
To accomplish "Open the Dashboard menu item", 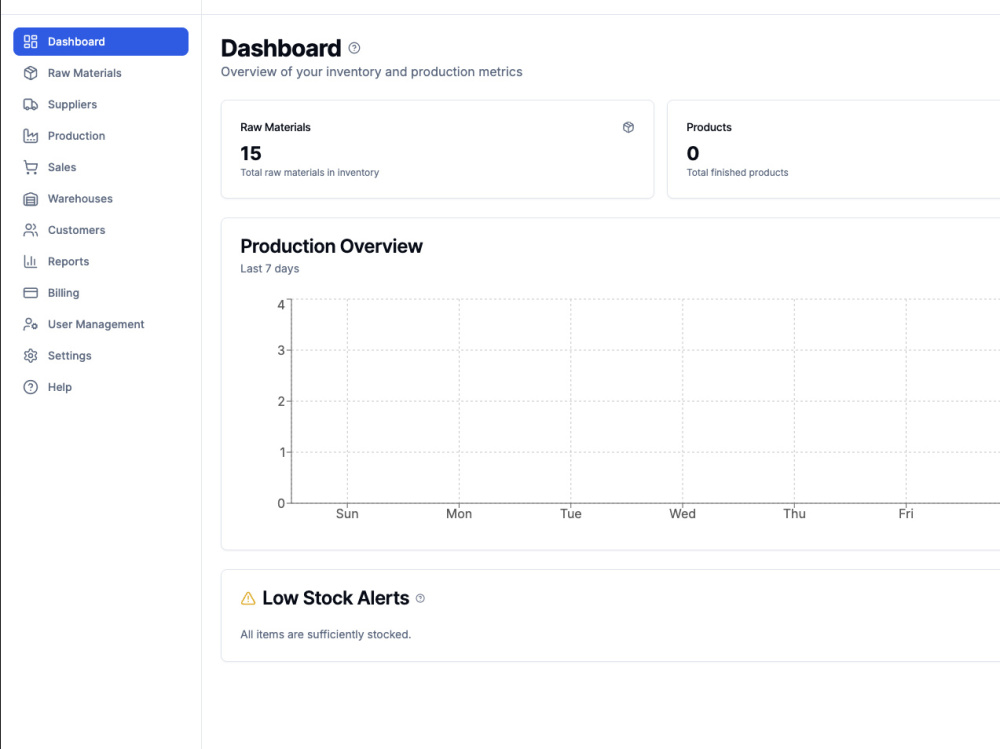I will (101, 41).
